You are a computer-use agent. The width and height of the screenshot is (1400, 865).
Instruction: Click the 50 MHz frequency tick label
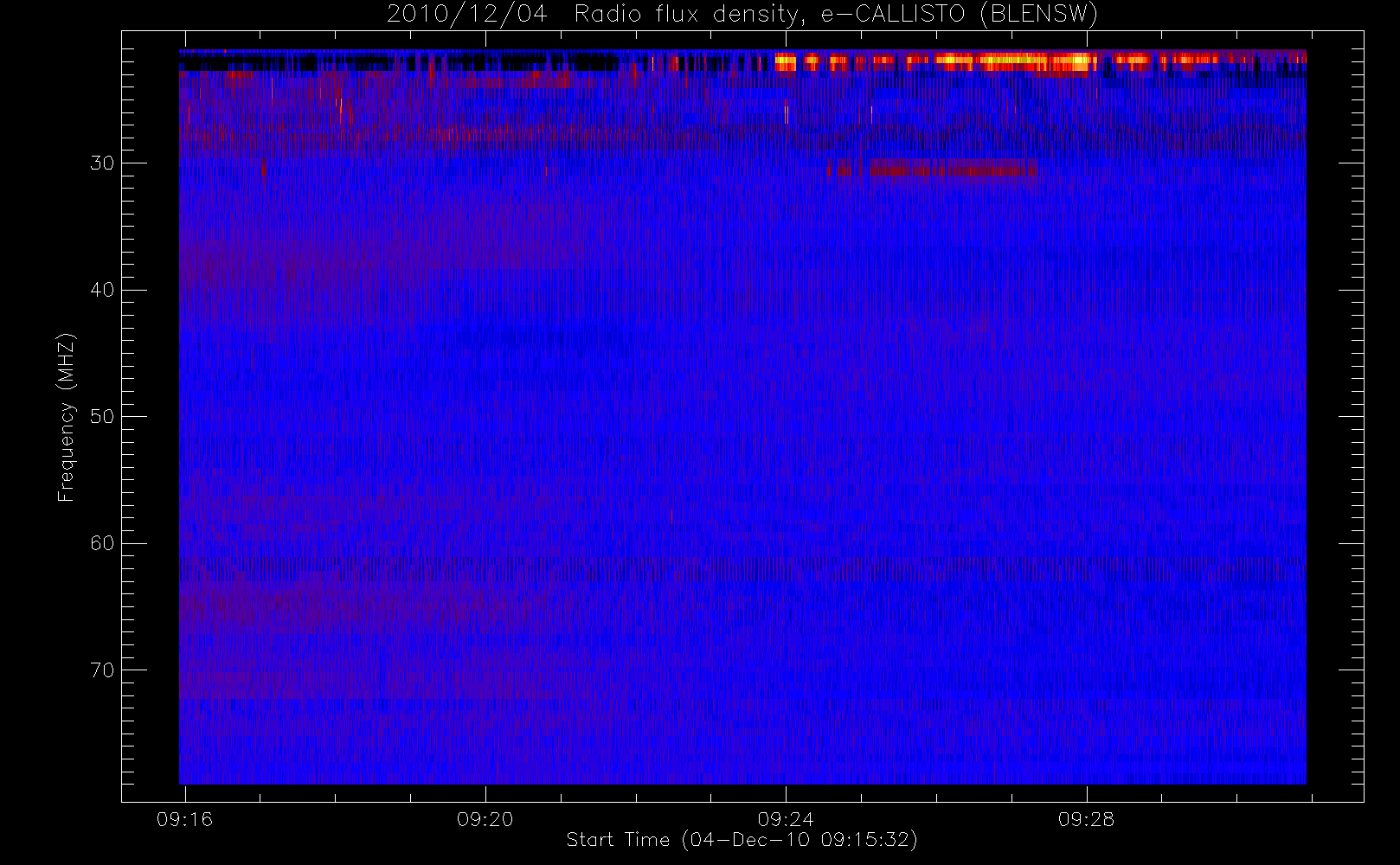click(102, 416)
